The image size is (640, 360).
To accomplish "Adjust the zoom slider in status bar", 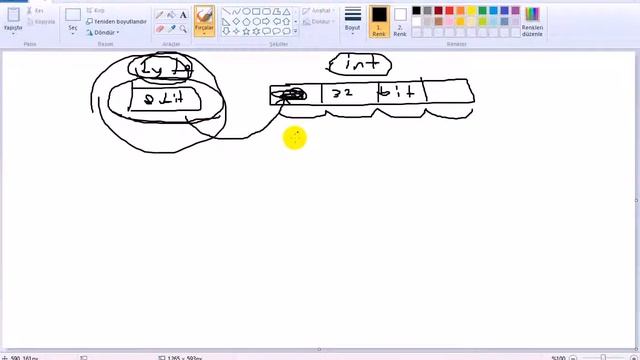I will [x=603, y=358].
